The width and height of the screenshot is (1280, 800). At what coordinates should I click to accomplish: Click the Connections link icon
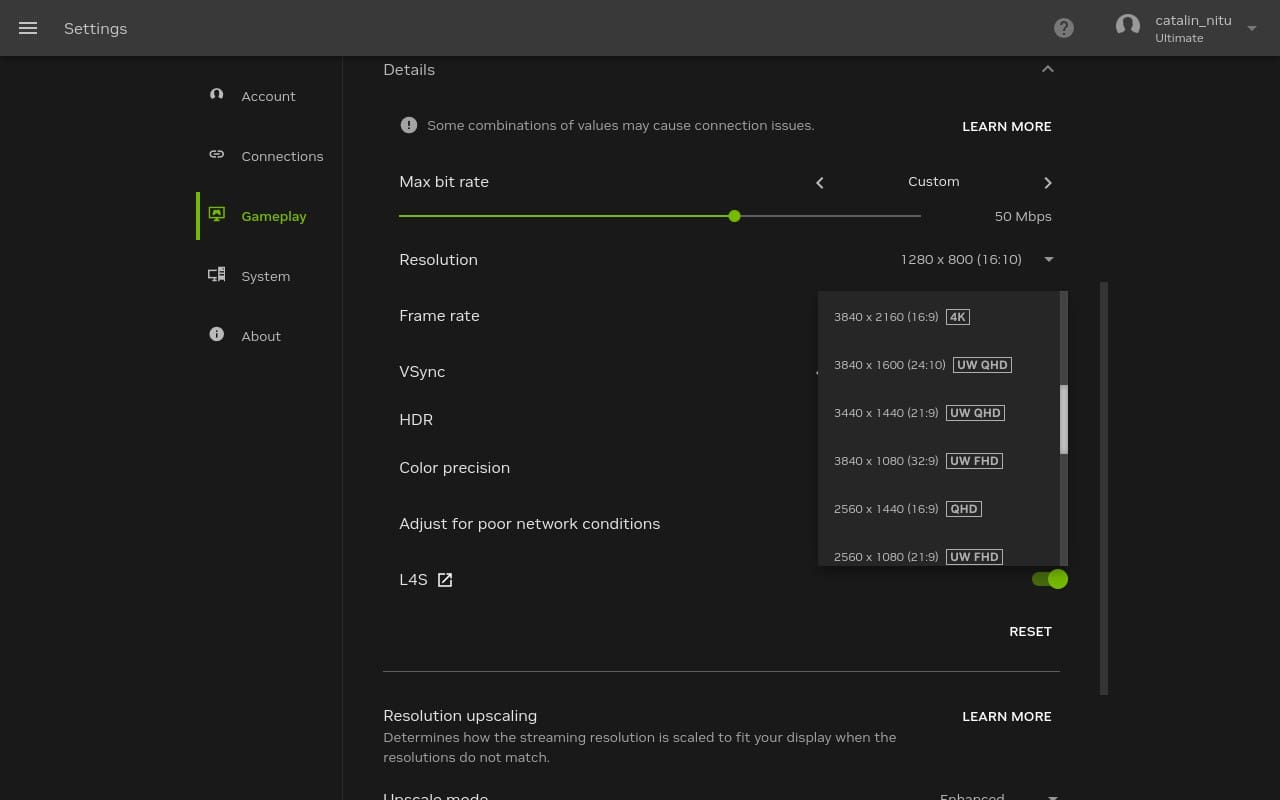coord(216,155)
